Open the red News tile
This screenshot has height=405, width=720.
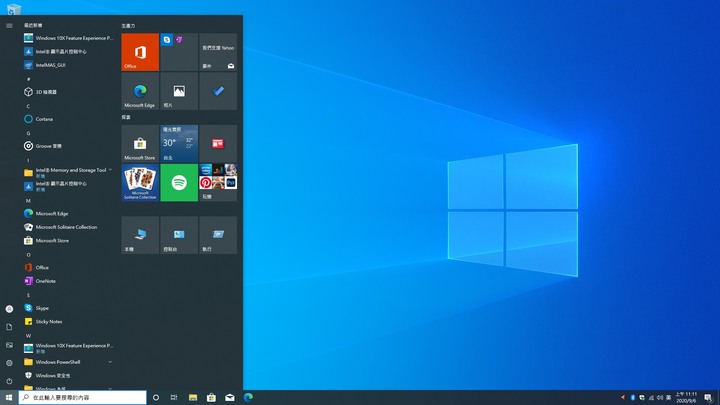[218, 143]
